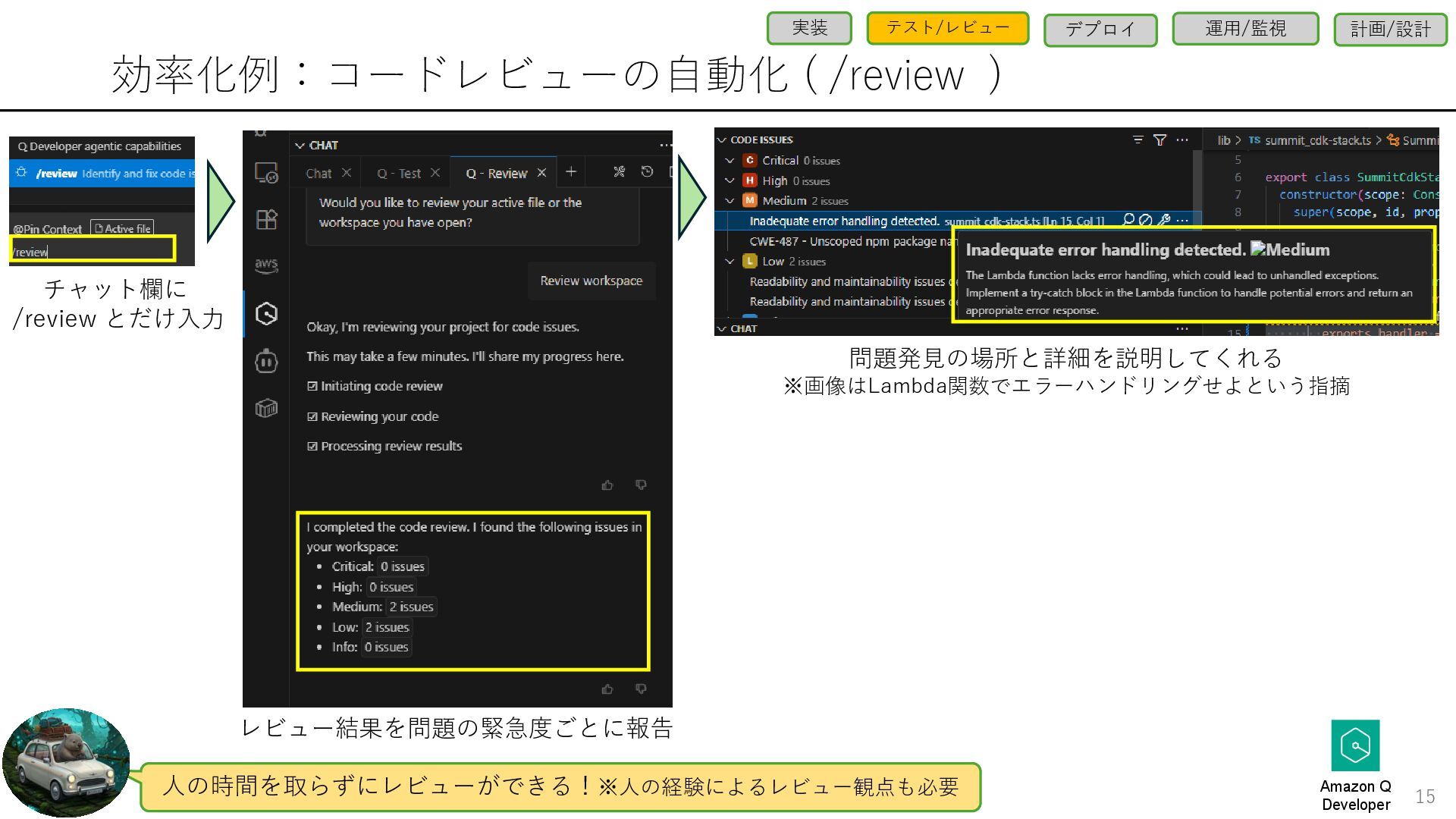Open the tools configuration icon in chat toolbar
Viewport: 1456px width, 819px height.
[x=620, y=172]
